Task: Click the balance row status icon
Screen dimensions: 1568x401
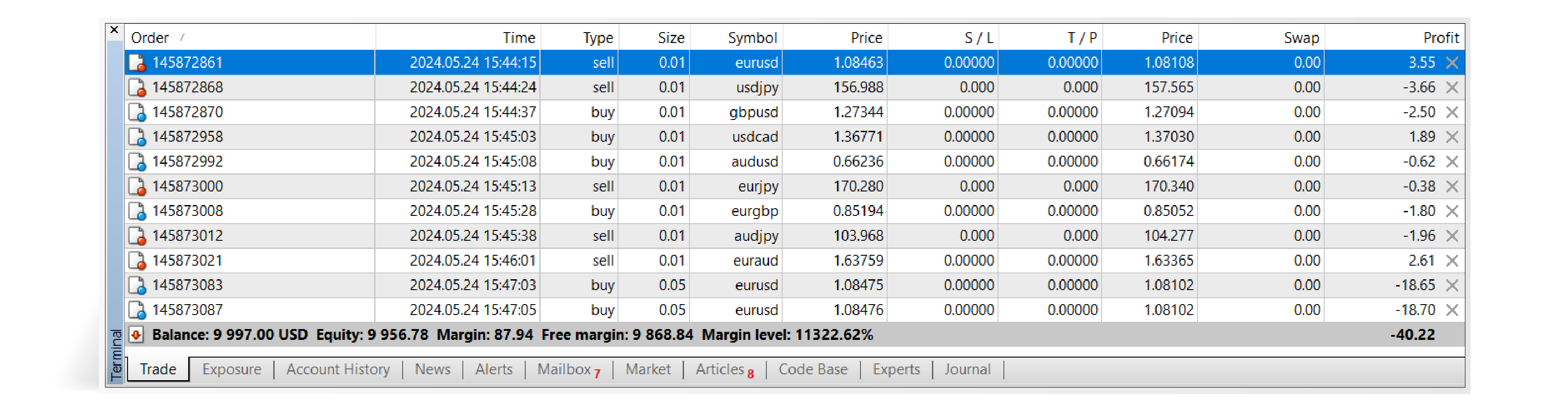Action: click(136, 334)
